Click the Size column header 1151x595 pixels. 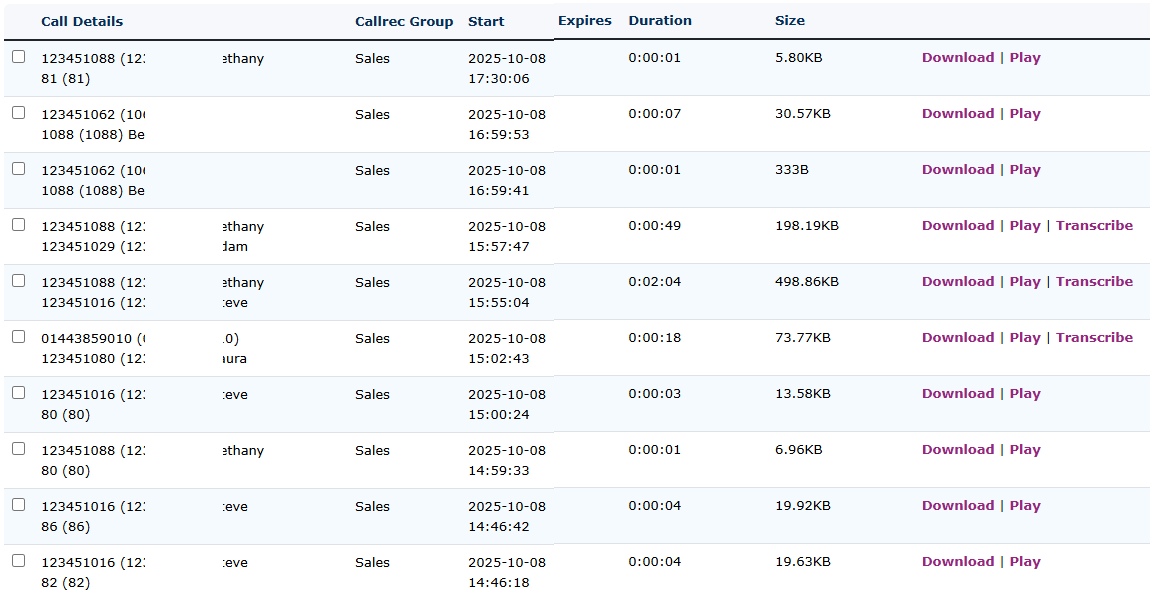(789, 21)
